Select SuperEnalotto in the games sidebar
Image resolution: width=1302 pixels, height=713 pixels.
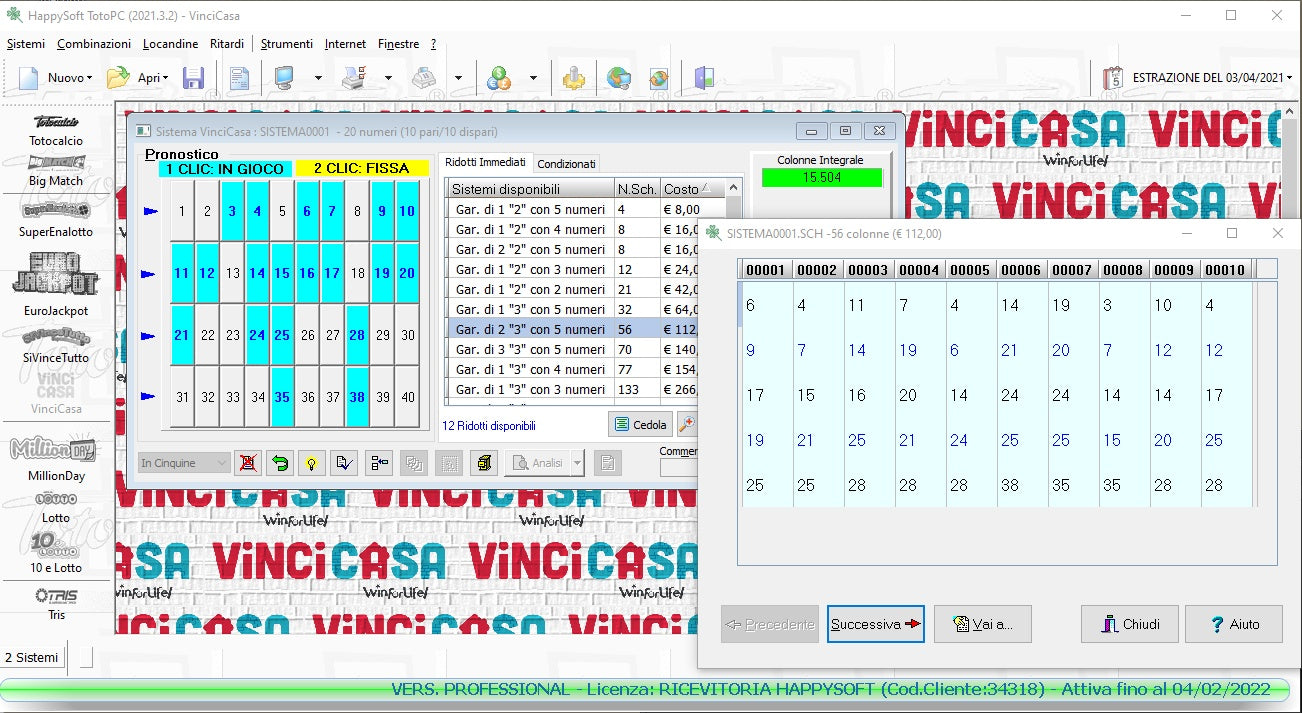click(56, 220)
